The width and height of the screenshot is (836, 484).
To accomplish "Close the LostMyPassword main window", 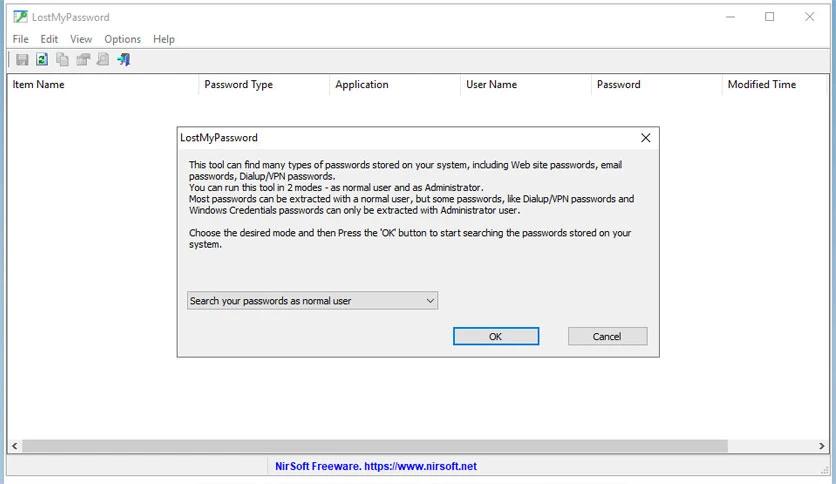I will [x=809, y=17].
